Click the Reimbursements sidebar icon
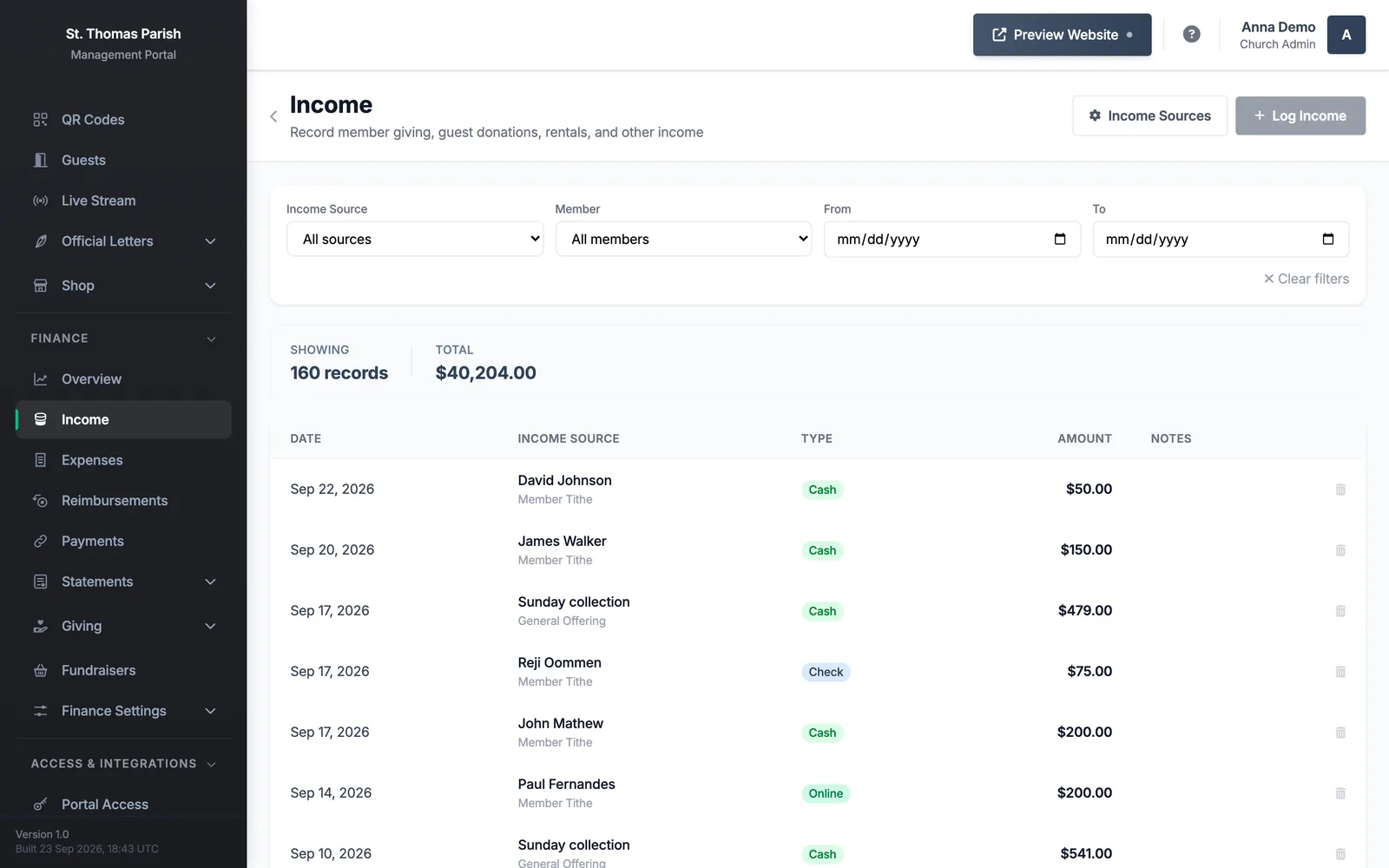 [x=41, y=501]
